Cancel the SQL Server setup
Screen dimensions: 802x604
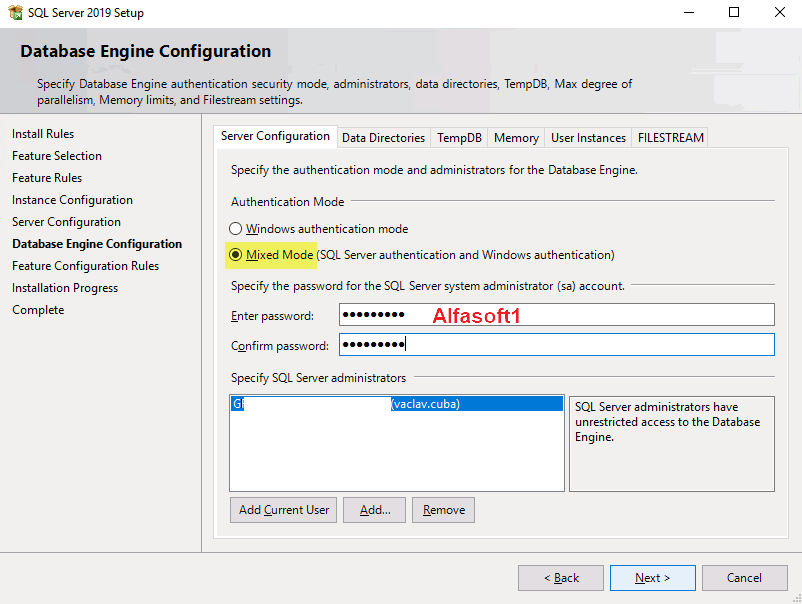tap(744, 578)
